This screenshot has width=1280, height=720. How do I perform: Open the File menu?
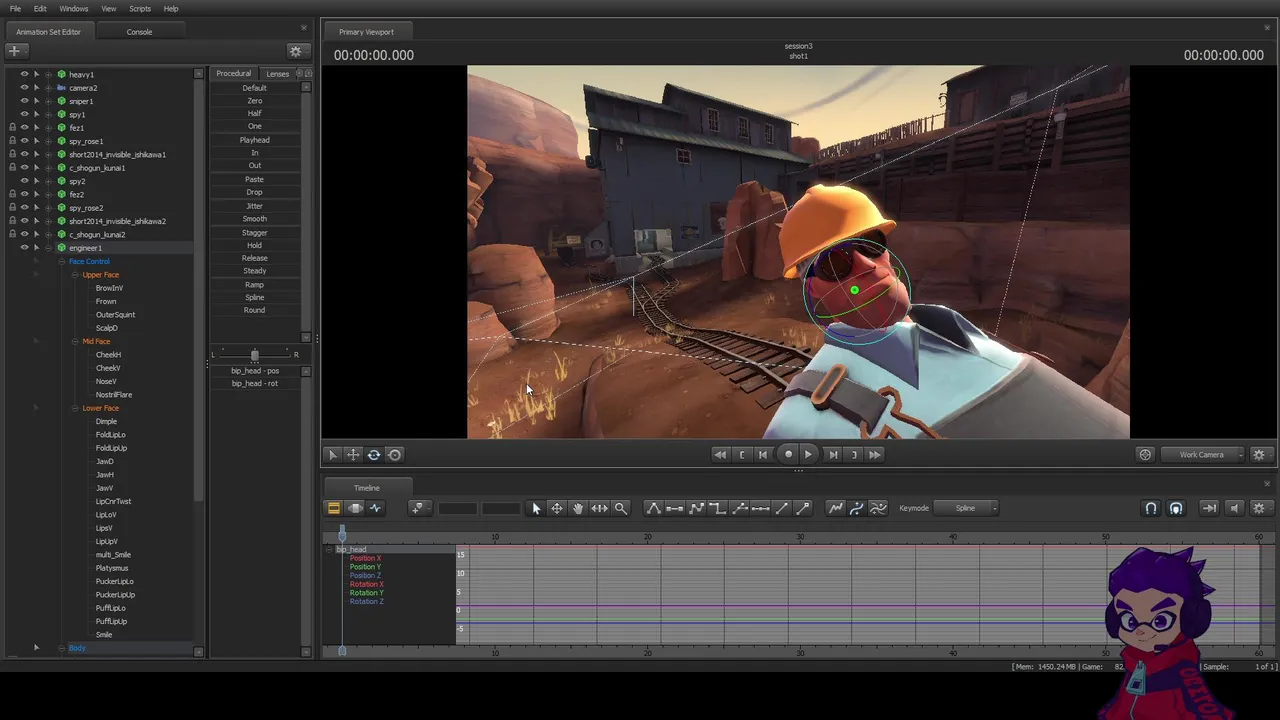(15, 9)
